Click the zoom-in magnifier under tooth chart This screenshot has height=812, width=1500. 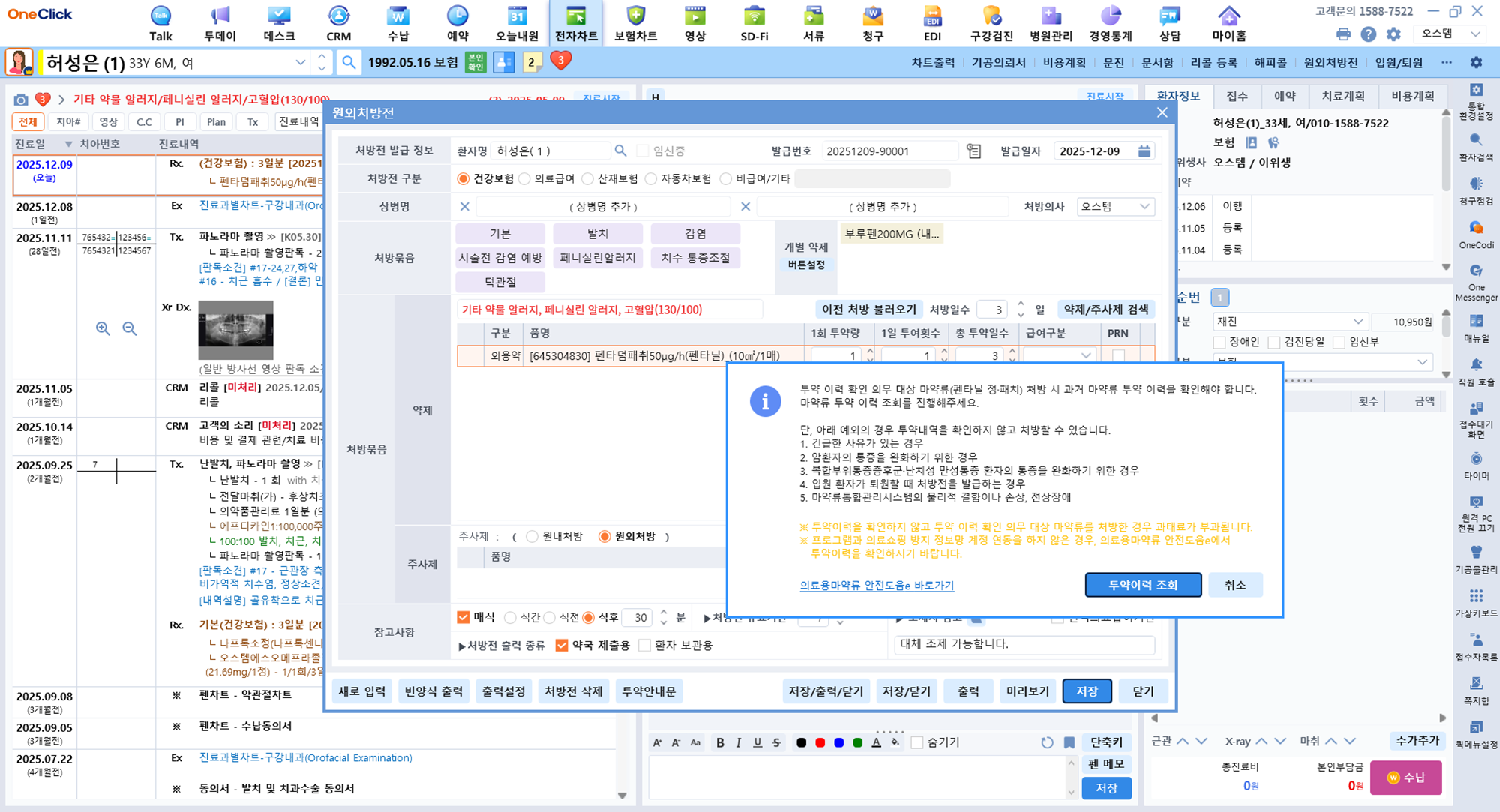(x=103, y=328)
